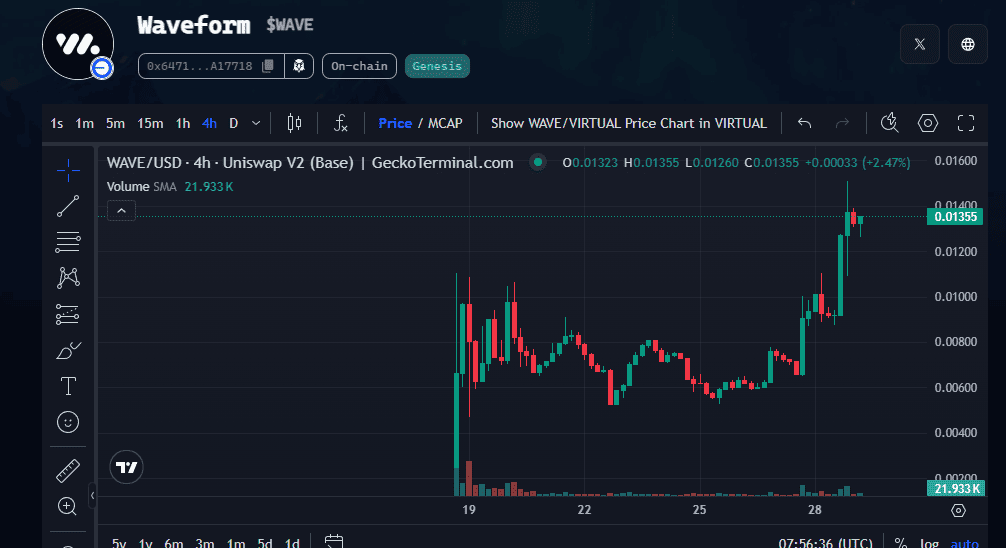
Task: Toggle the log scale
Action: click(929, 543)
